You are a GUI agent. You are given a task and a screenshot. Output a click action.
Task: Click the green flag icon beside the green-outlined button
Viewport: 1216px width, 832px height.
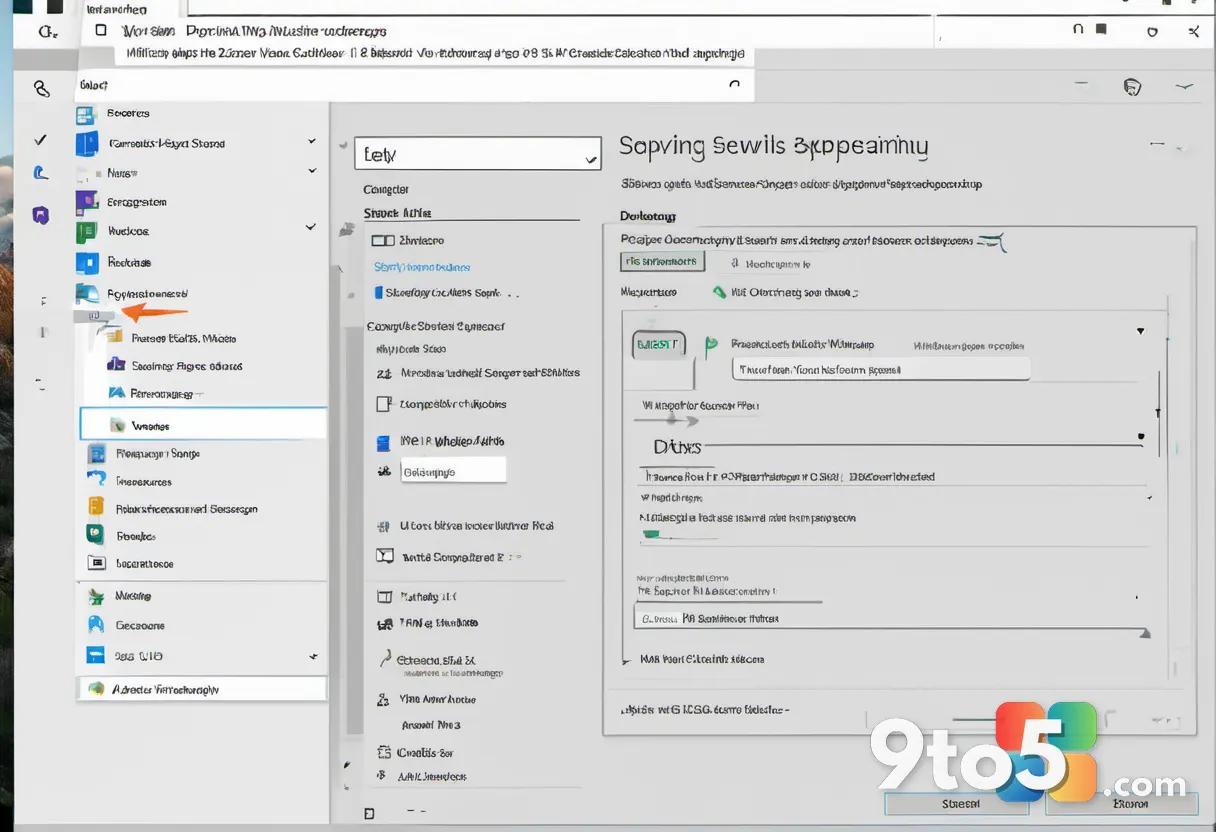[711, 346]
